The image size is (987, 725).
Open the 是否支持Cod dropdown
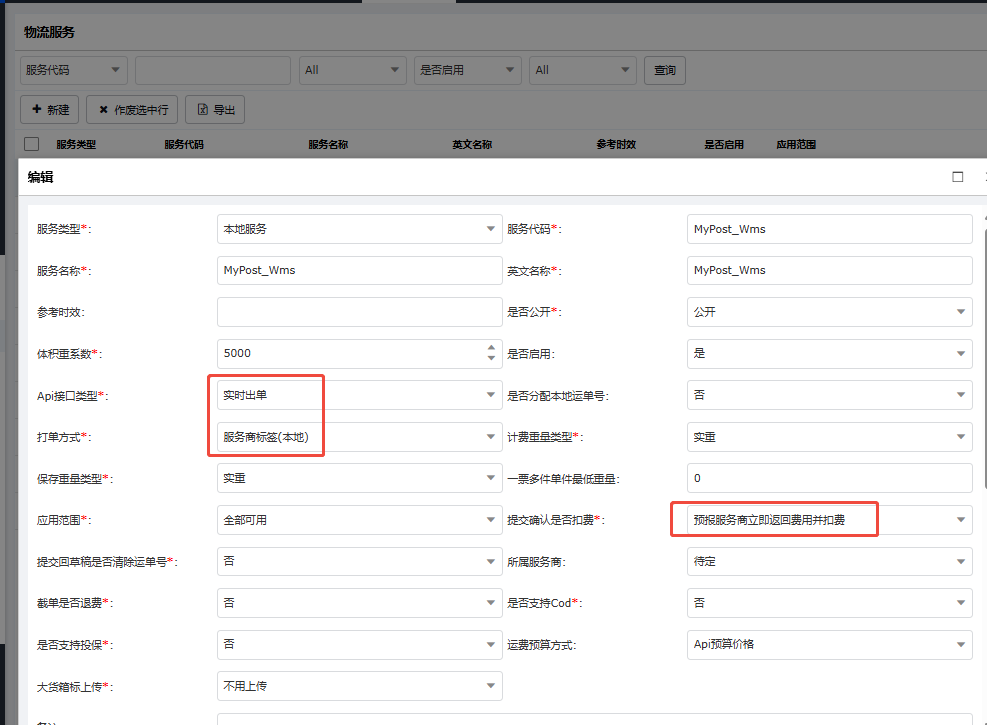coord(830,603)
